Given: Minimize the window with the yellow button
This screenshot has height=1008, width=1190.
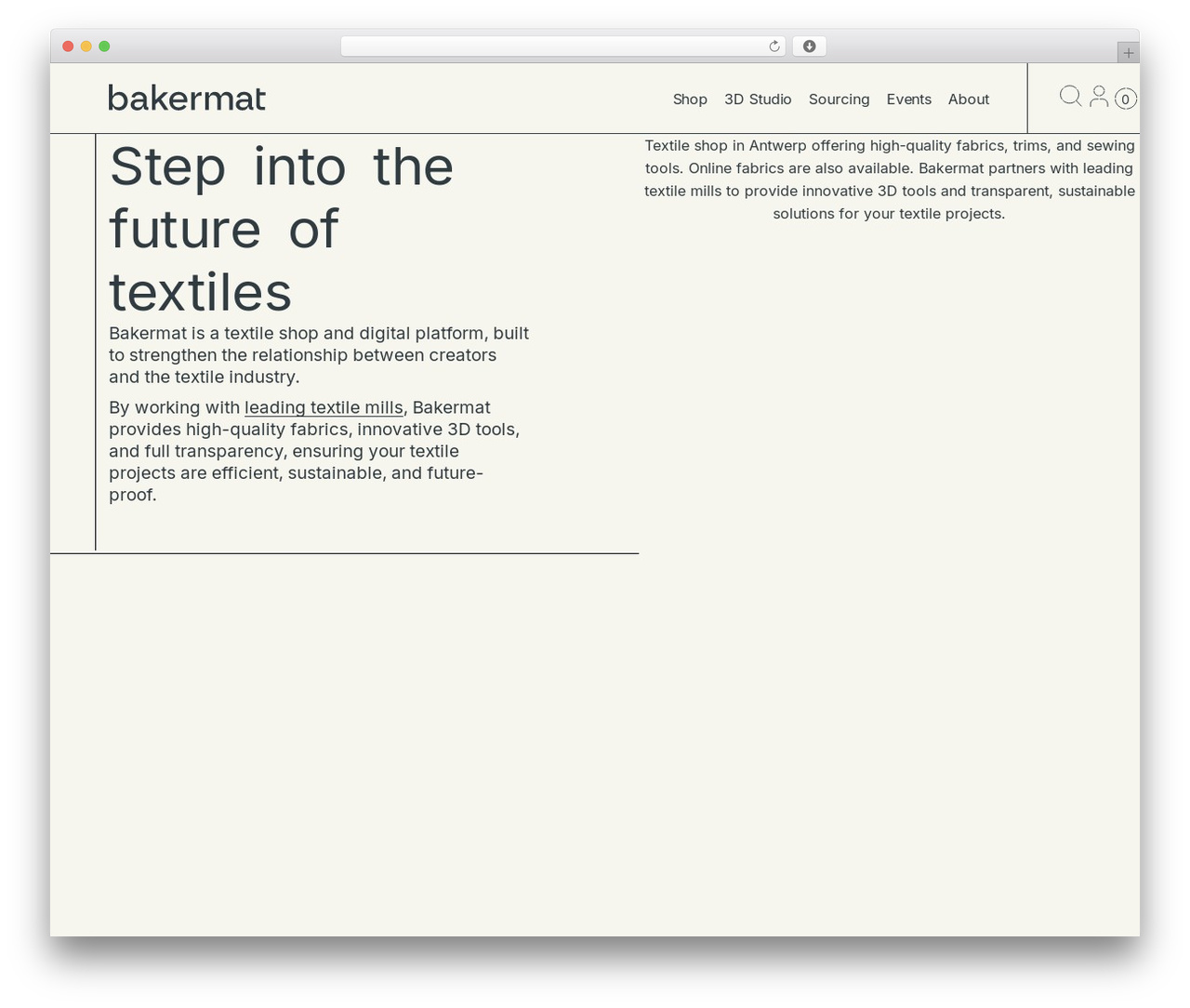Looking at the screenshot, I should 86,46.
